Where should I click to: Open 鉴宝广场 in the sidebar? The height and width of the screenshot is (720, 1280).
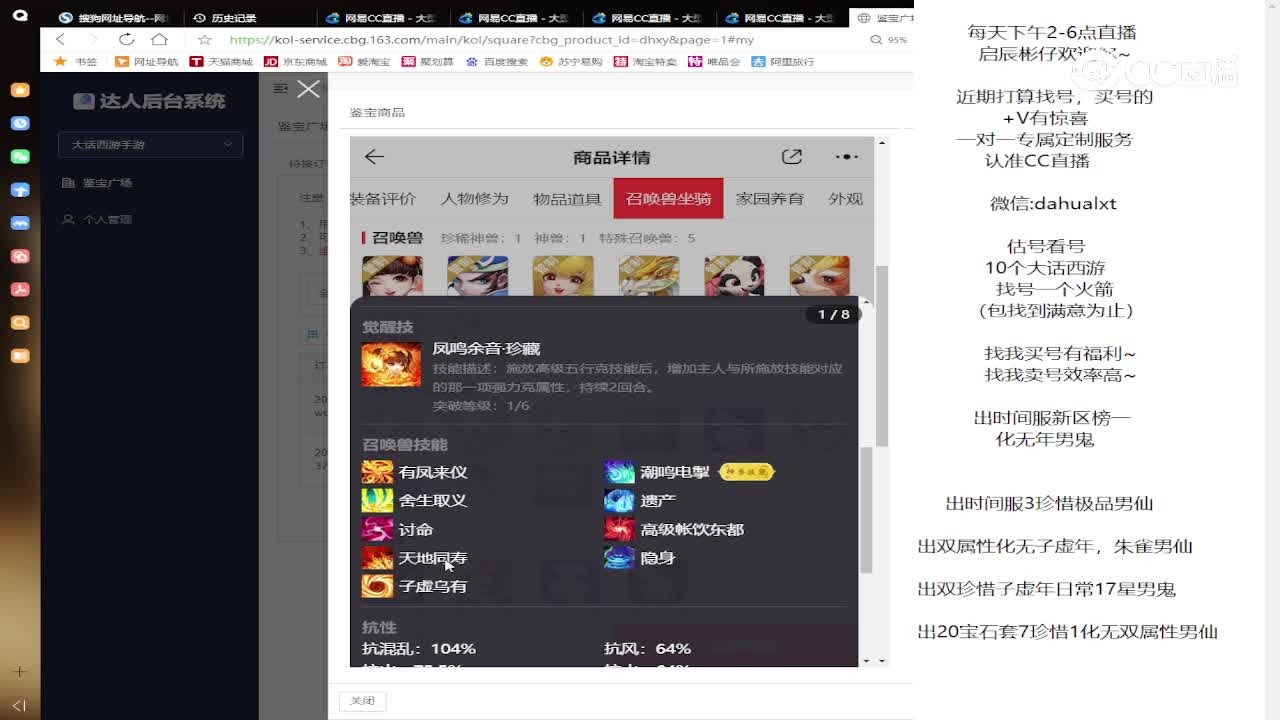click(x=107, y=183)
